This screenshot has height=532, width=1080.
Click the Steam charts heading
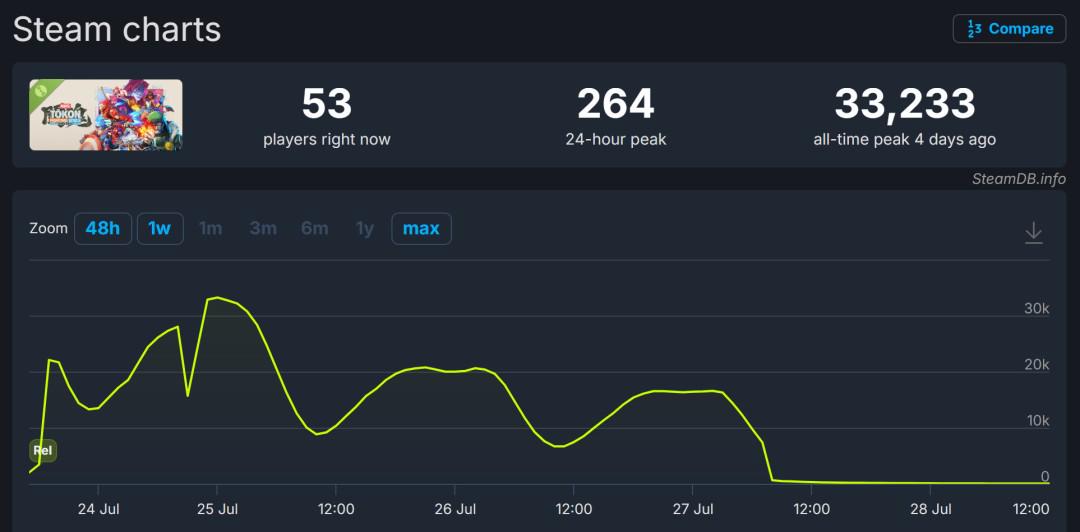tap(117, 30)
